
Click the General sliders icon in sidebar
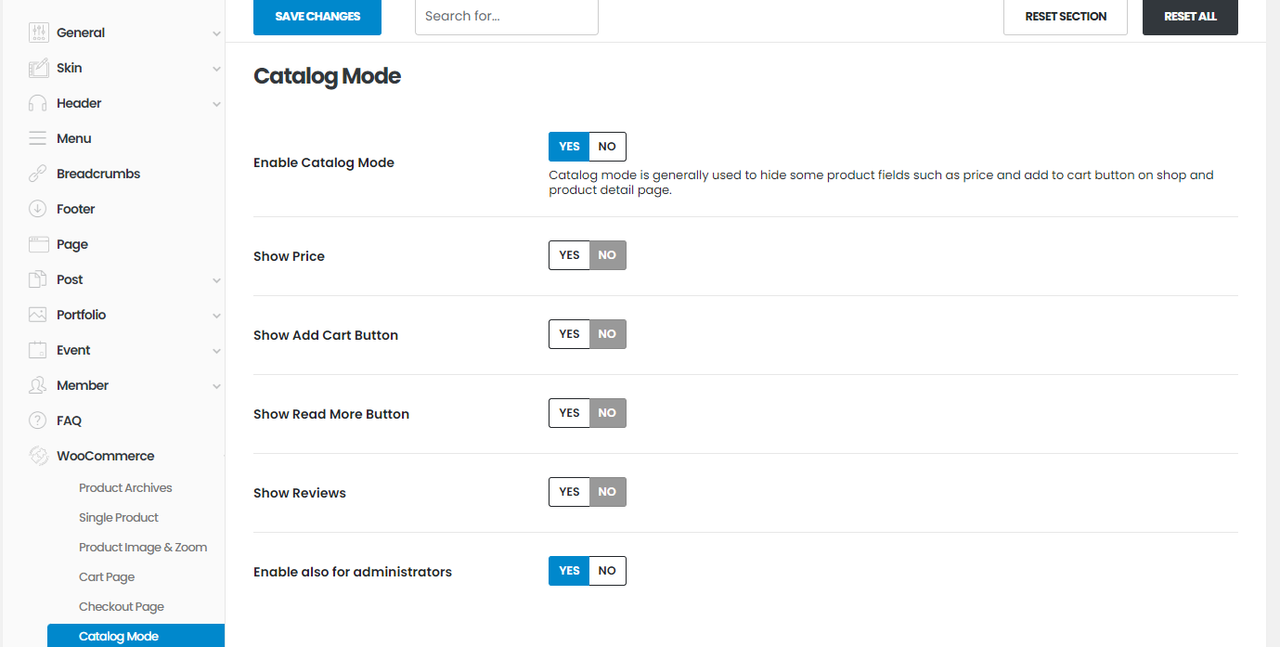pyautogui.click(x=38, y=33)
